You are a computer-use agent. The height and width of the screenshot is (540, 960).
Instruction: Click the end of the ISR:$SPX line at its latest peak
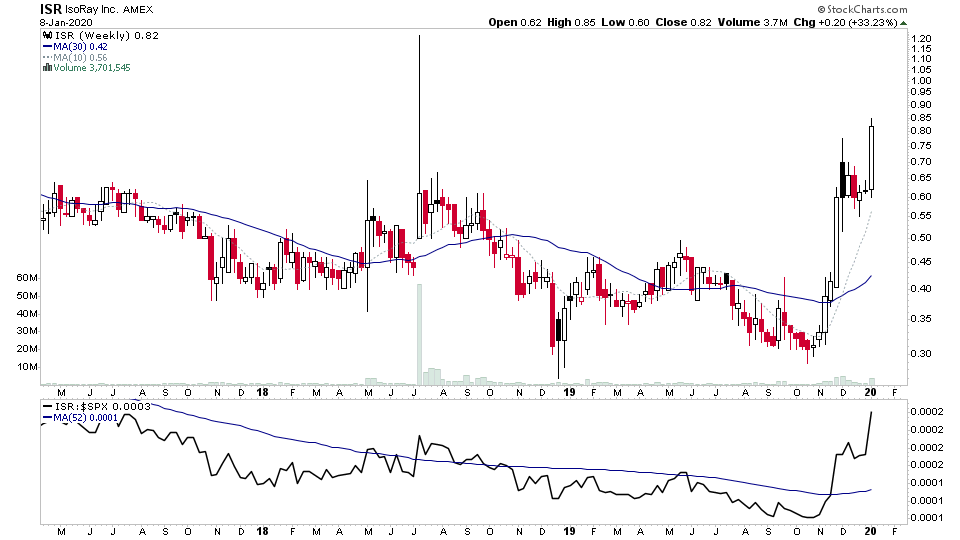(871, 413)
